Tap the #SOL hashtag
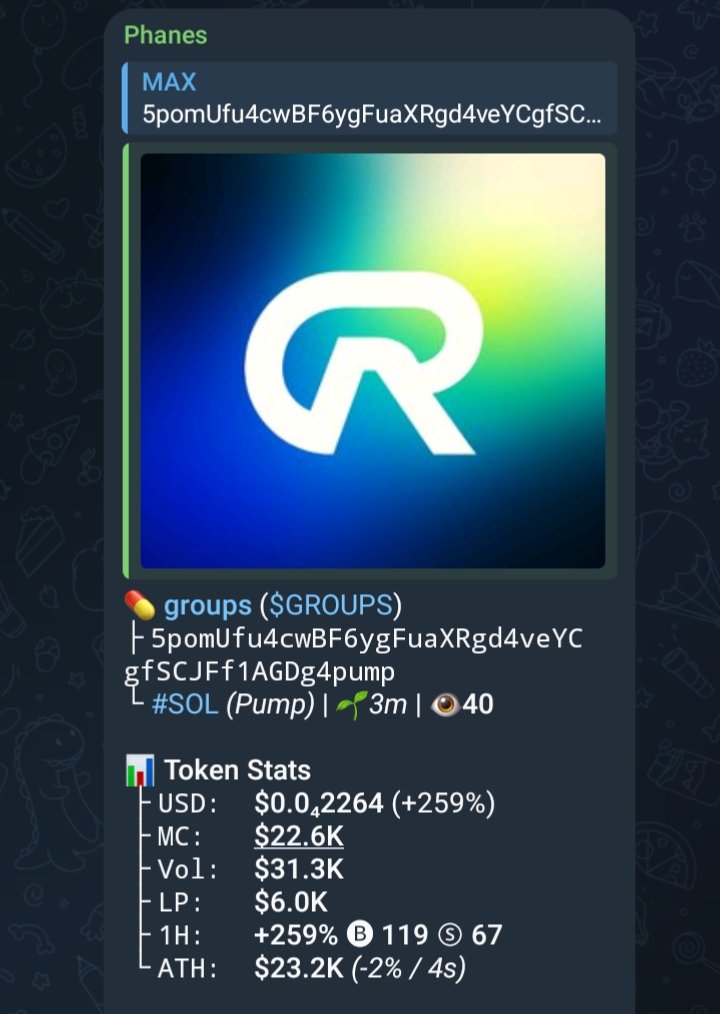The height and width of the screenshot is (1014, 720). tap(185, 704)
